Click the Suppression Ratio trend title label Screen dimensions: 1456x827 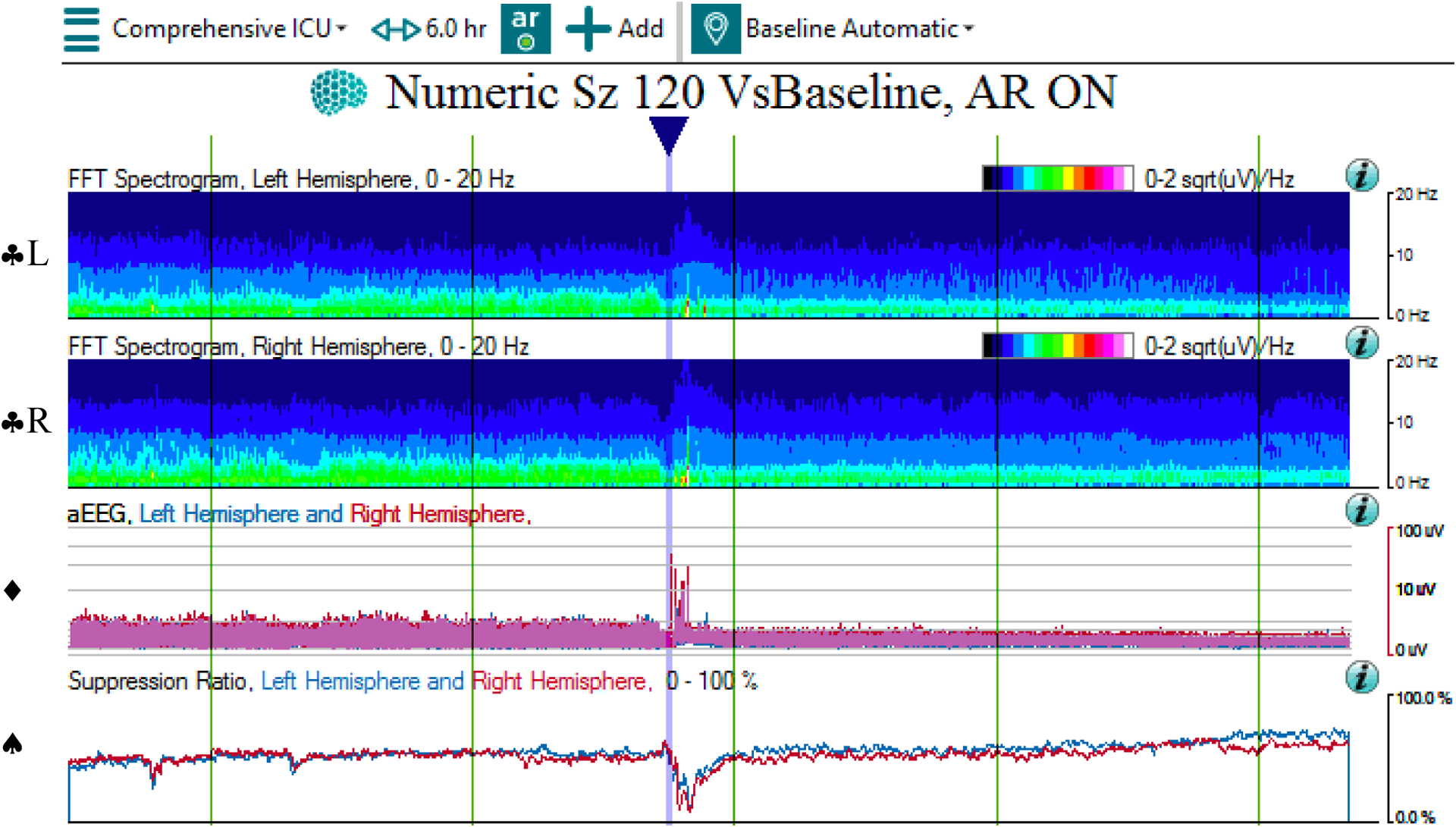click(413, 681)
